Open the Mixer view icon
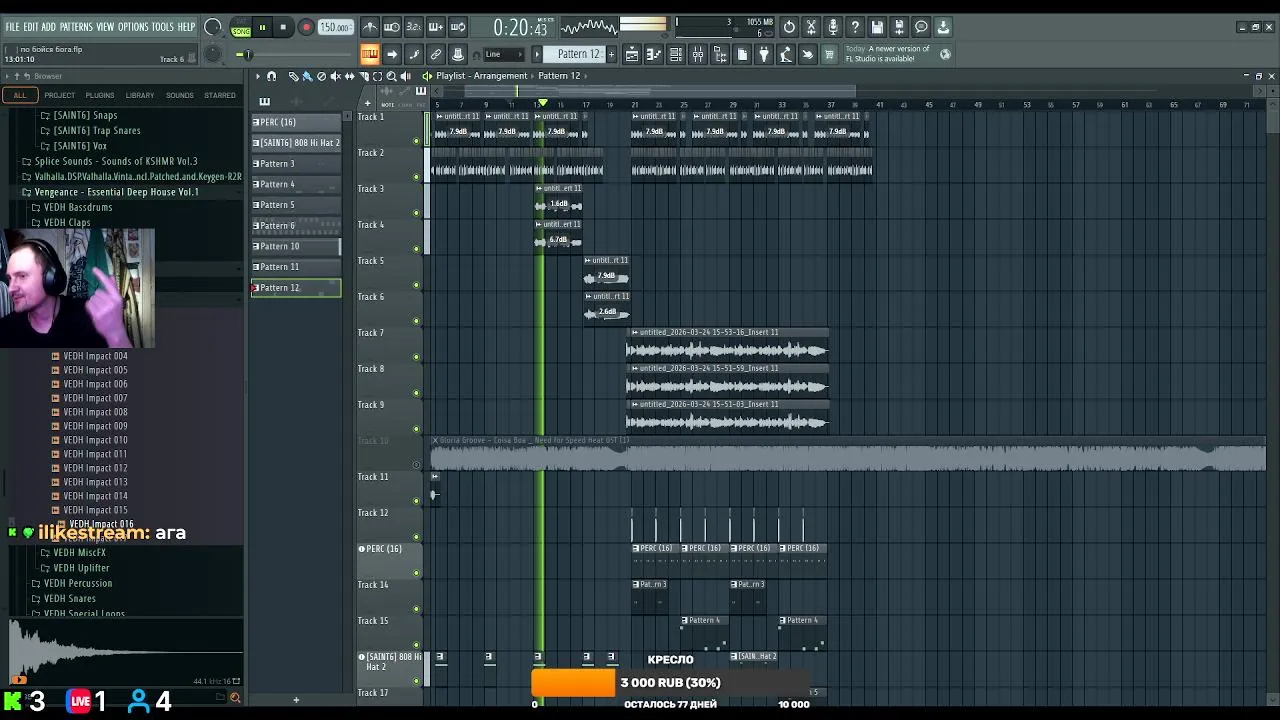1280x720 pixels. point(698,54)
